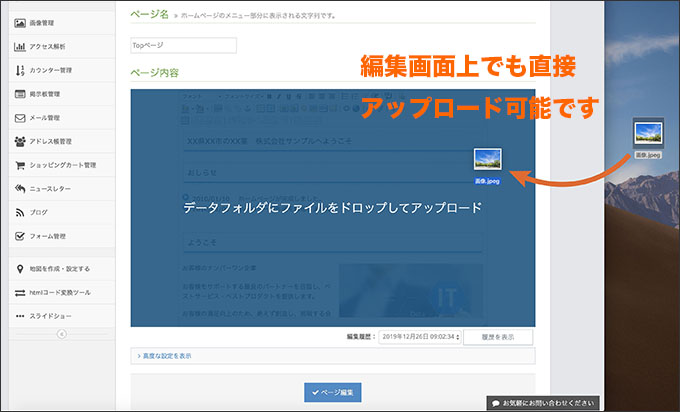Image resolution: width=680 pixels, height=412 pixels.
Task: Open アドレス帳管理 via its people icon
Action: [x=20, y=141]
